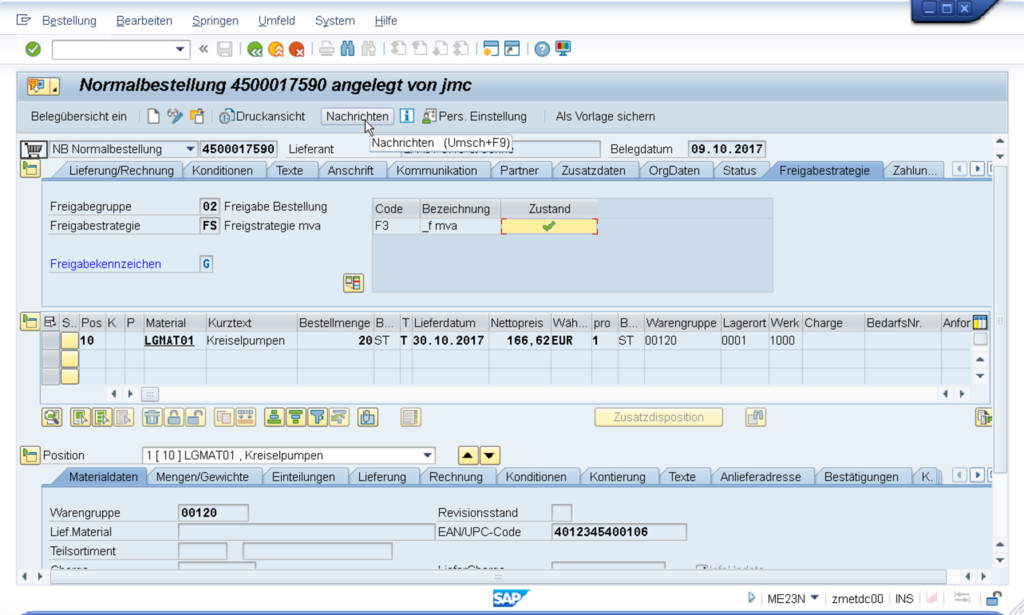Click the blue info icon next to Nachrichten
The height and width of the screenshot is (615, 1024).
coord(407,116)
